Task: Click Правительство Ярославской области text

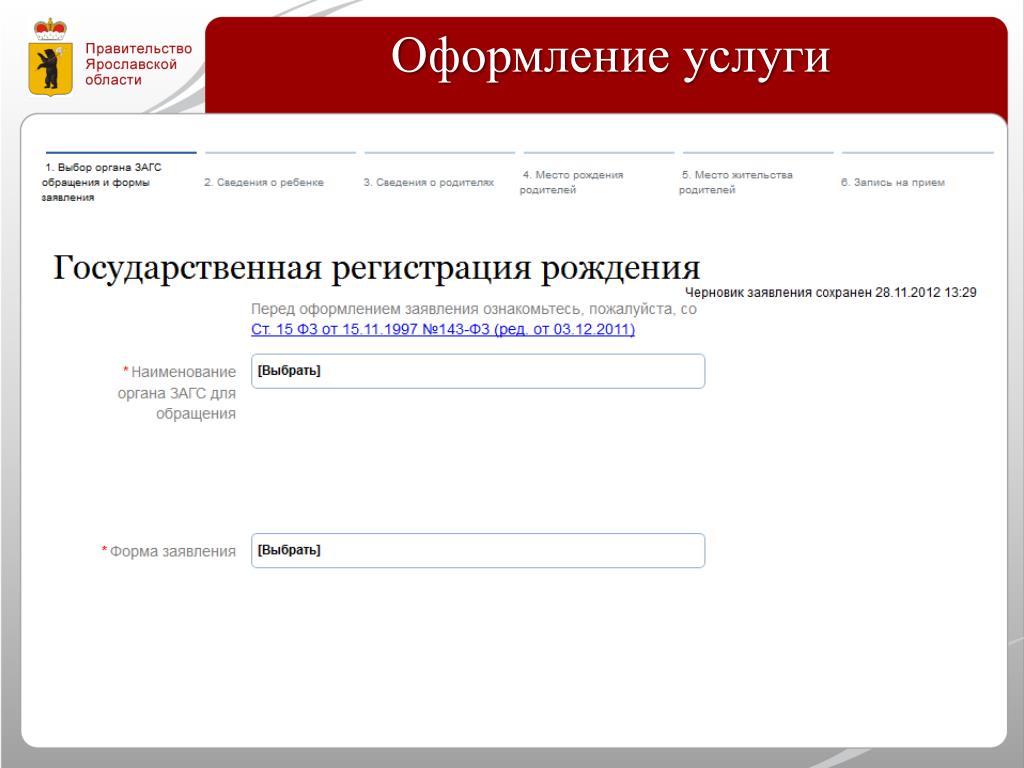Action: (x=138, y=64)
